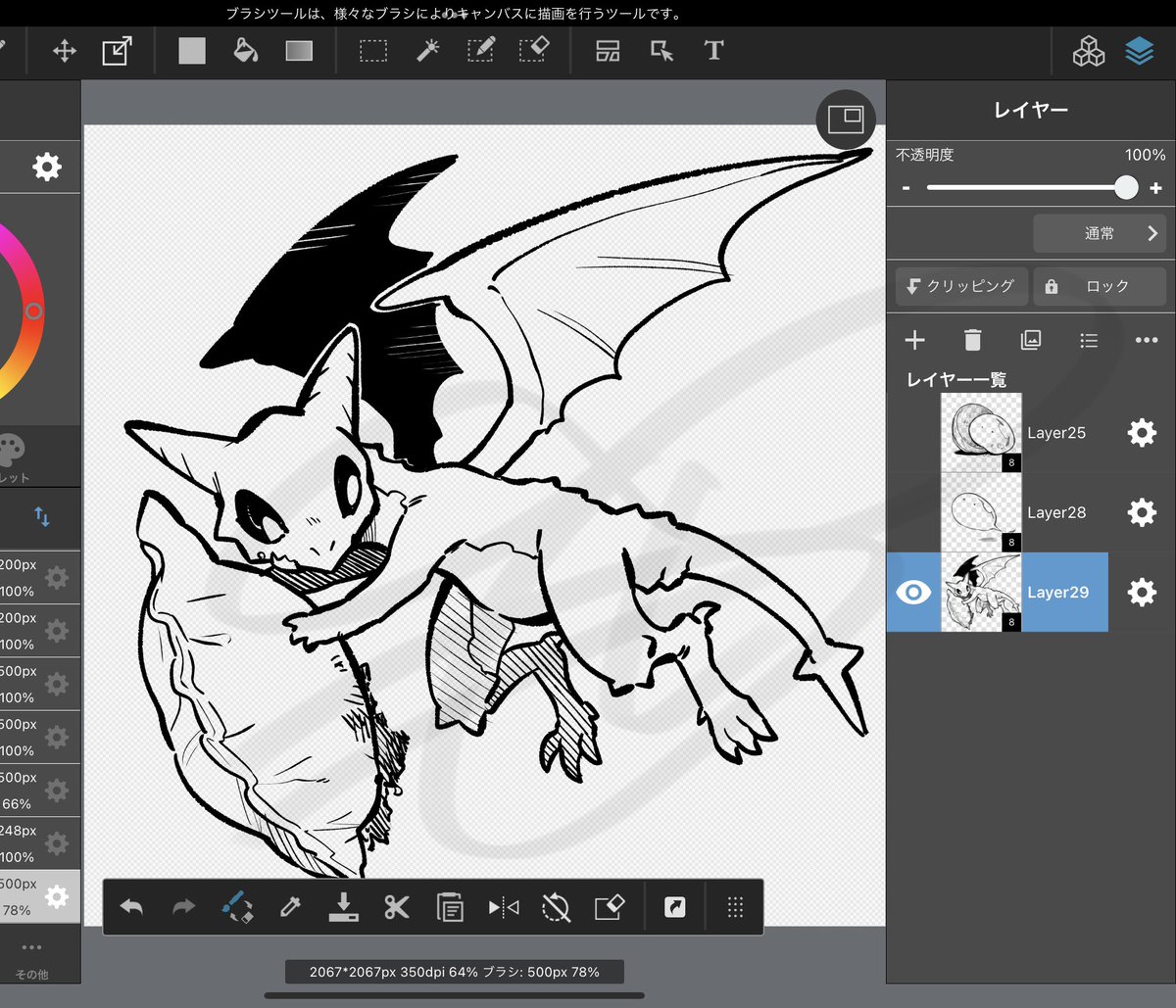Pick the eyedropper in bottom toolbar

(290, 907)
